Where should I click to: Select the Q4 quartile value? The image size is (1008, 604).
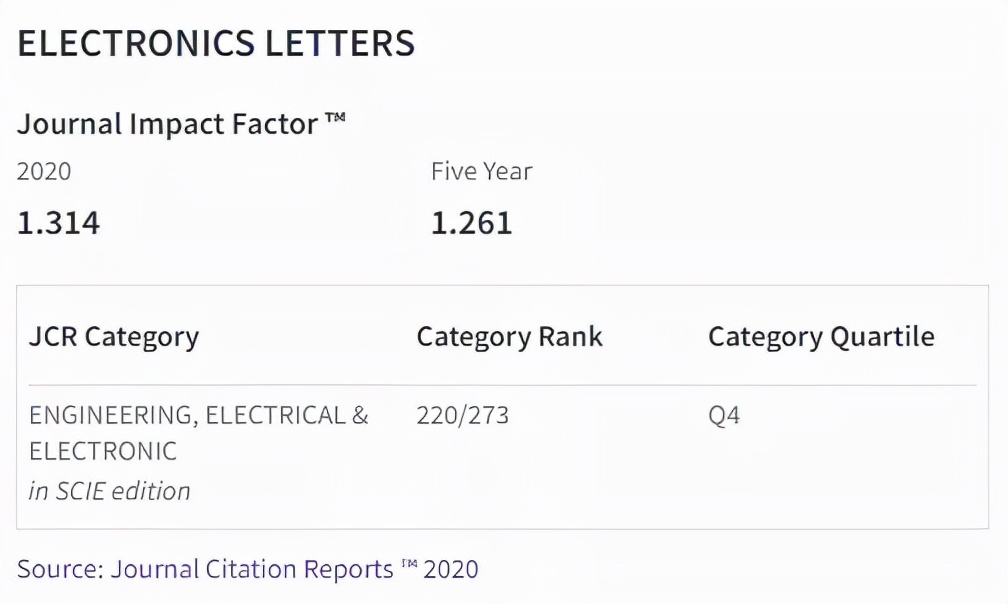point(724,415)
